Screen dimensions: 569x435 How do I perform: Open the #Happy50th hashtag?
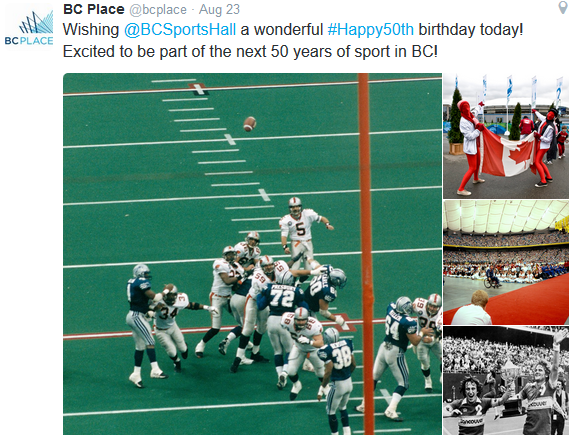(x=371, y=29)
